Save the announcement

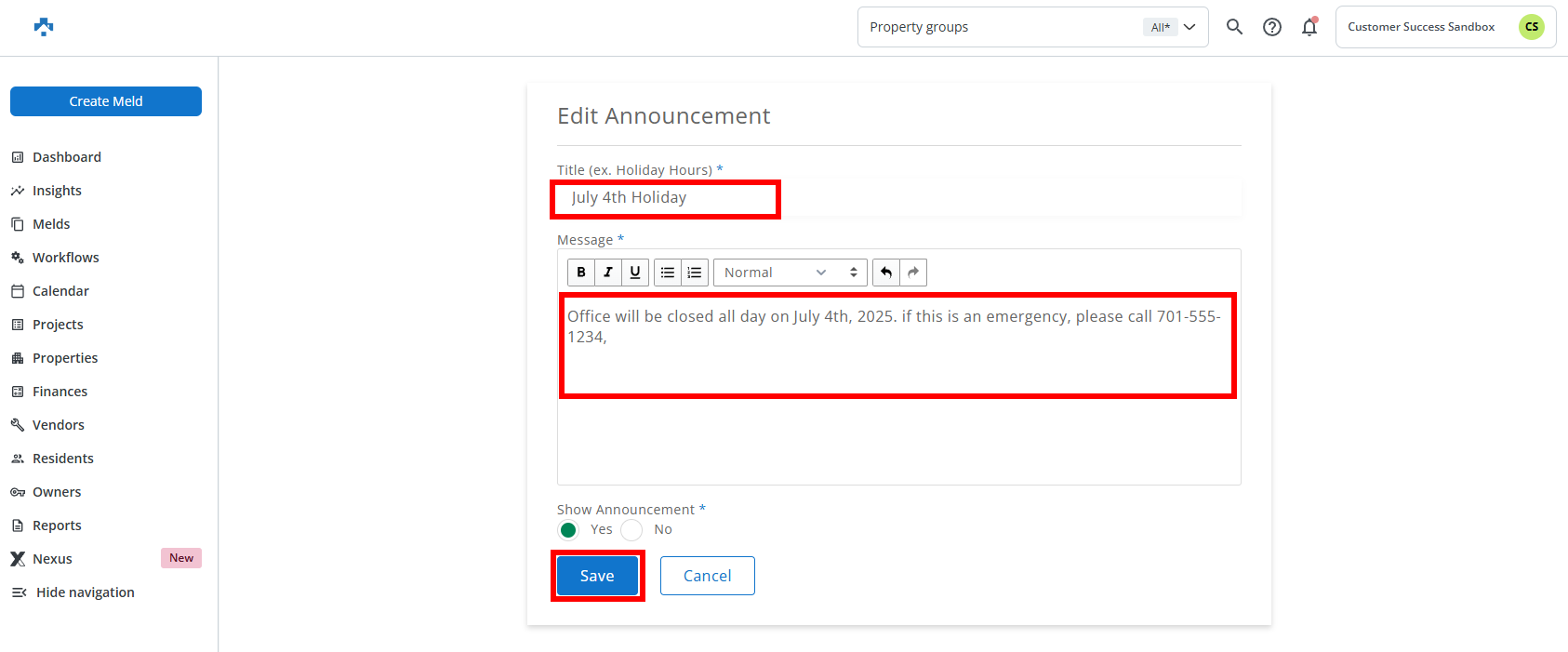[597, 576]
